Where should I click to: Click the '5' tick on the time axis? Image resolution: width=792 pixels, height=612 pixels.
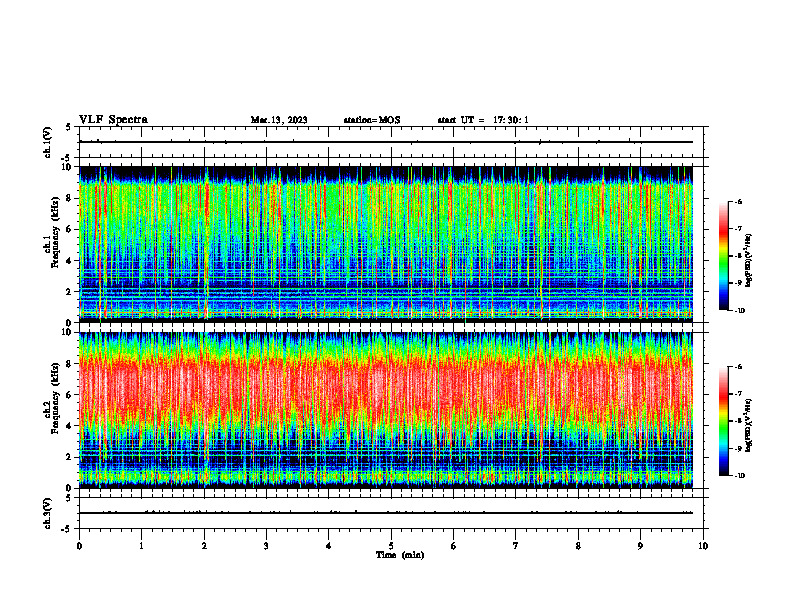click(x=391, y=546)
